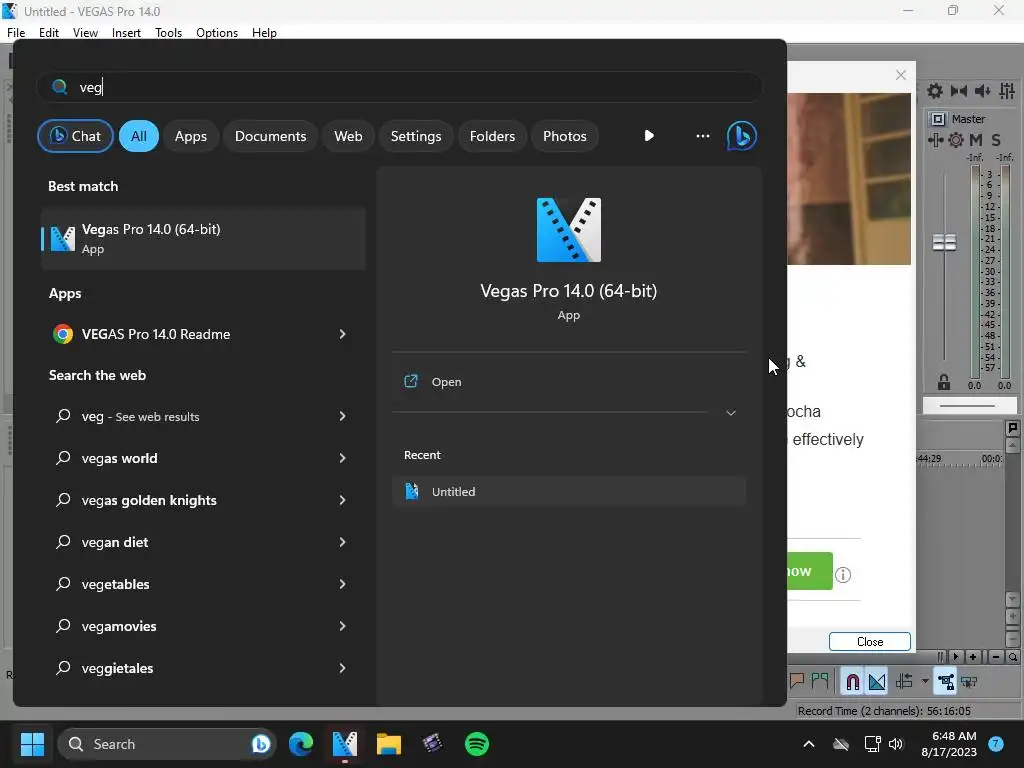Viewport: 1024px width, 768px height.
Task: Open recent Untitled project
Action: coord(569,492)
